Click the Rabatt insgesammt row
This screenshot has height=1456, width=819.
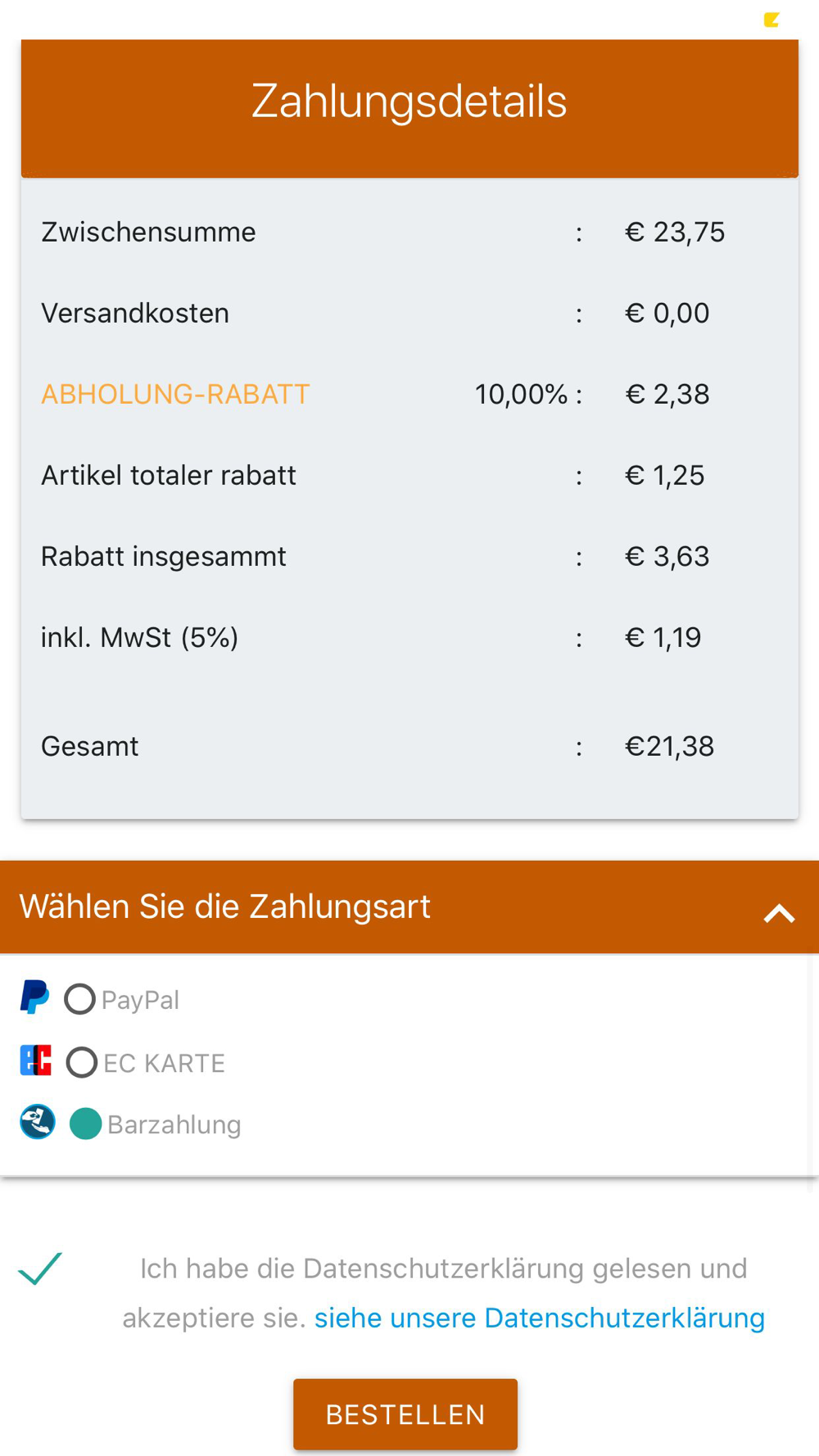164,556
